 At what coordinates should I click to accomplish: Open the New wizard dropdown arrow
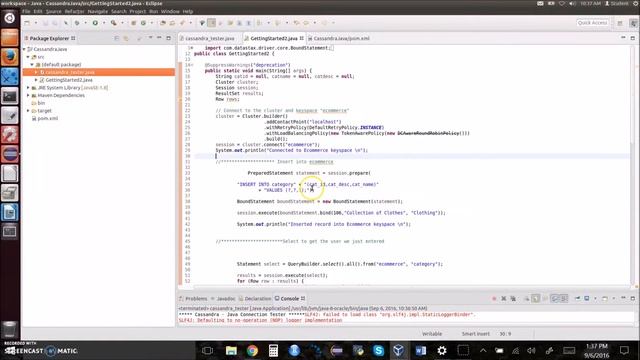coord(36,23)
